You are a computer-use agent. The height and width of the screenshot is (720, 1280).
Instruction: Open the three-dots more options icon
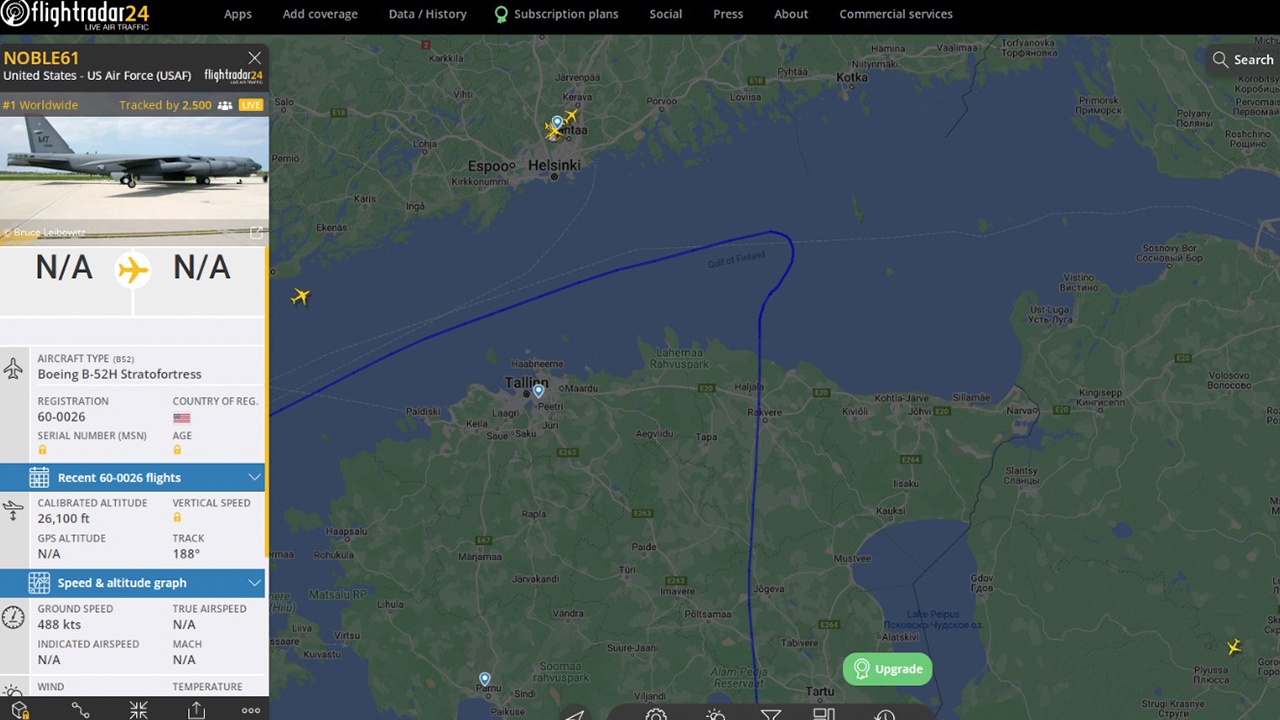pos(251,710)
